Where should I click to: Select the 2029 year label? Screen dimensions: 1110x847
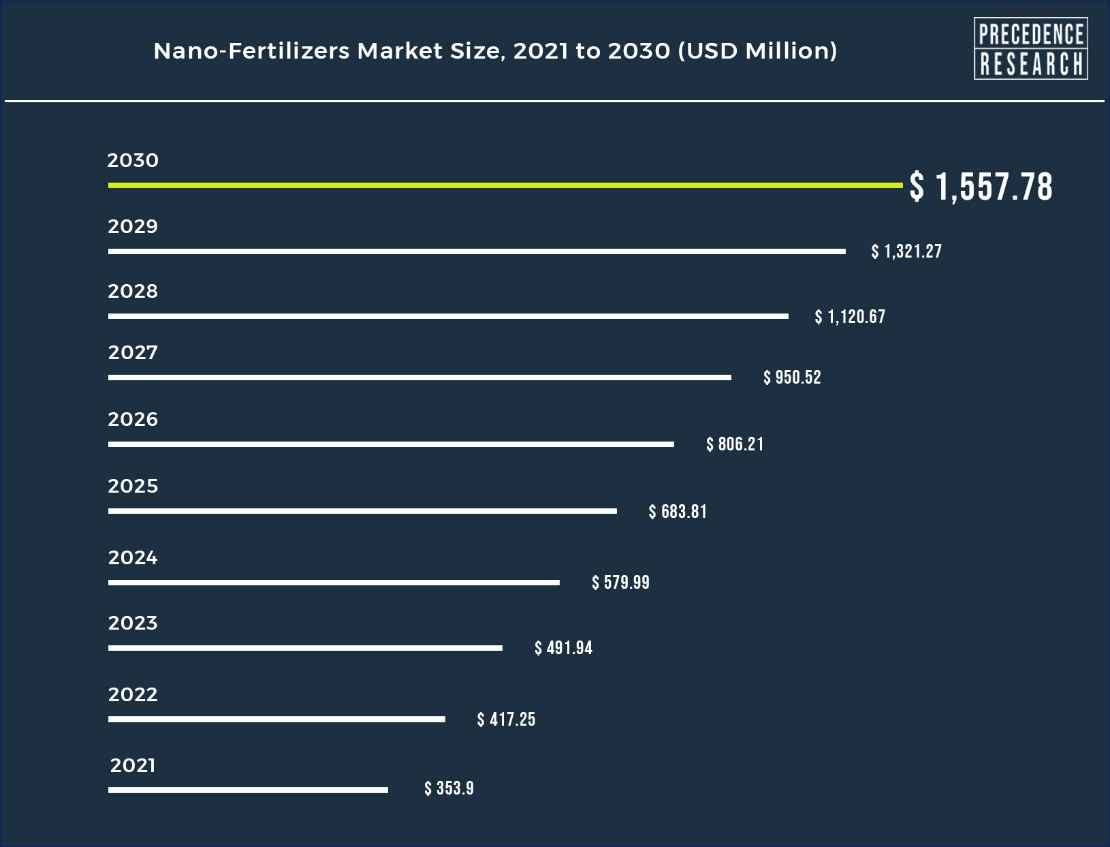click(133, 227)
